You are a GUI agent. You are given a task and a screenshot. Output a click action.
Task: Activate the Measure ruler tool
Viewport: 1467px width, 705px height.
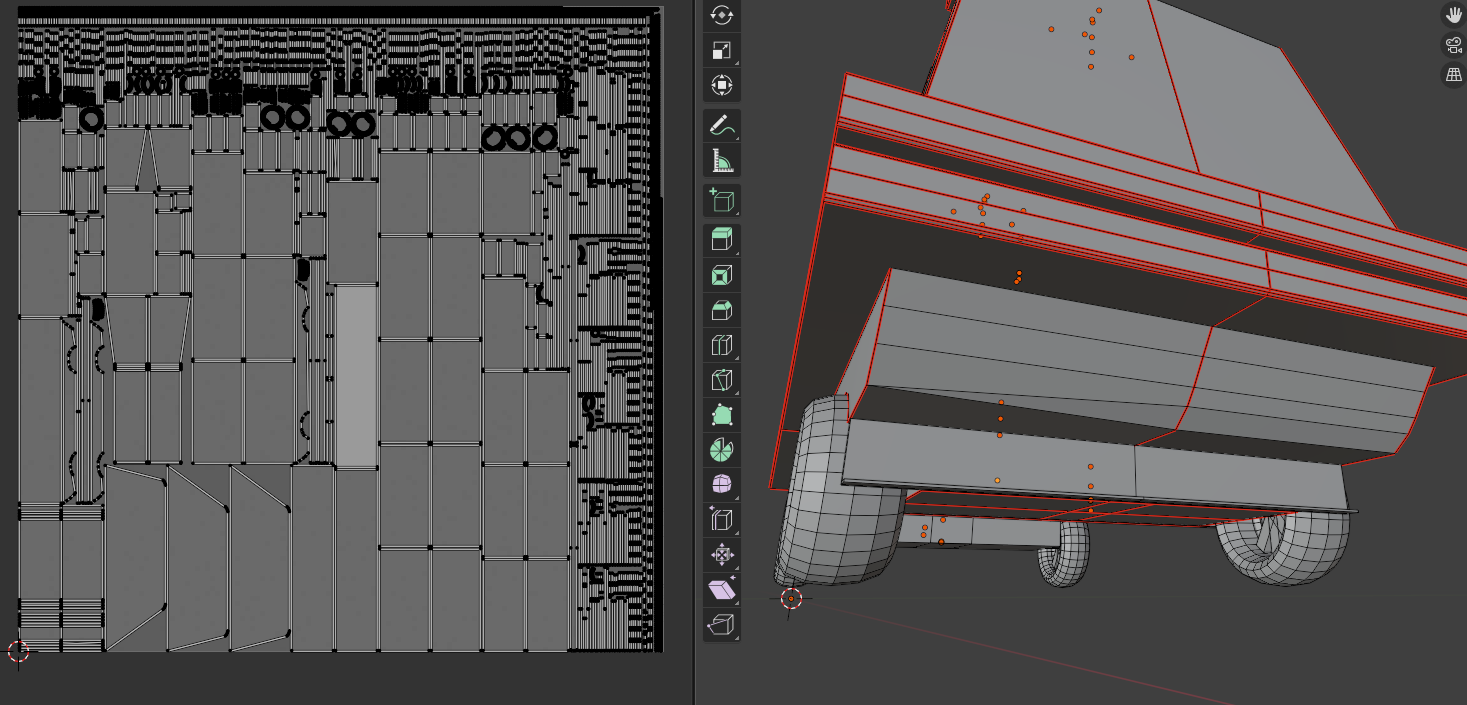click(721, 160)
